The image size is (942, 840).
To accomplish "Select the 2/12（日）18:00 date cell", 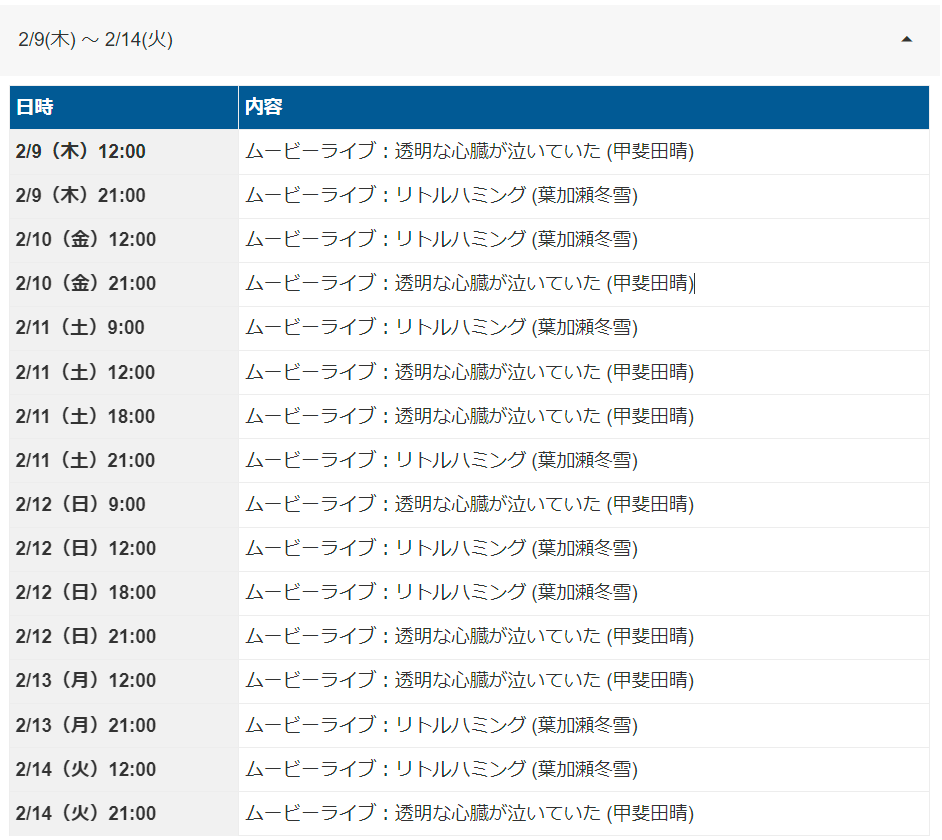I will (124, 593).
